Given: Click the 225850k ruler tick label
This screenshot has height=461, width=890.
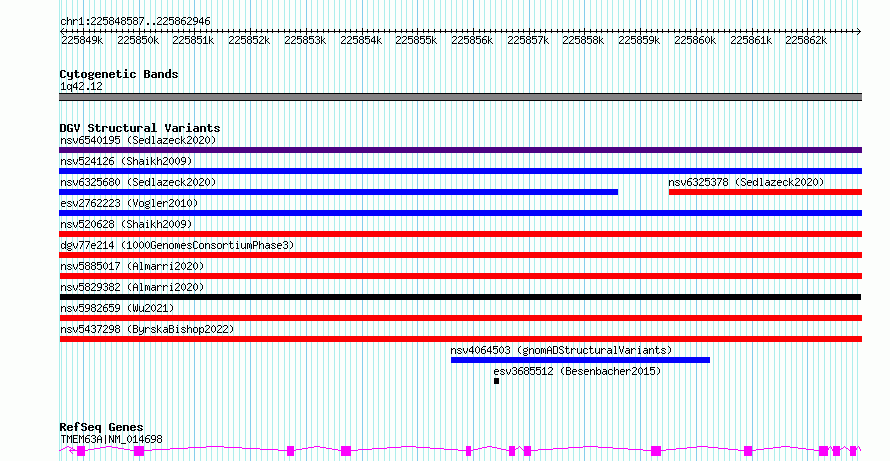Looking at the screenshot, I should (138, 40).
